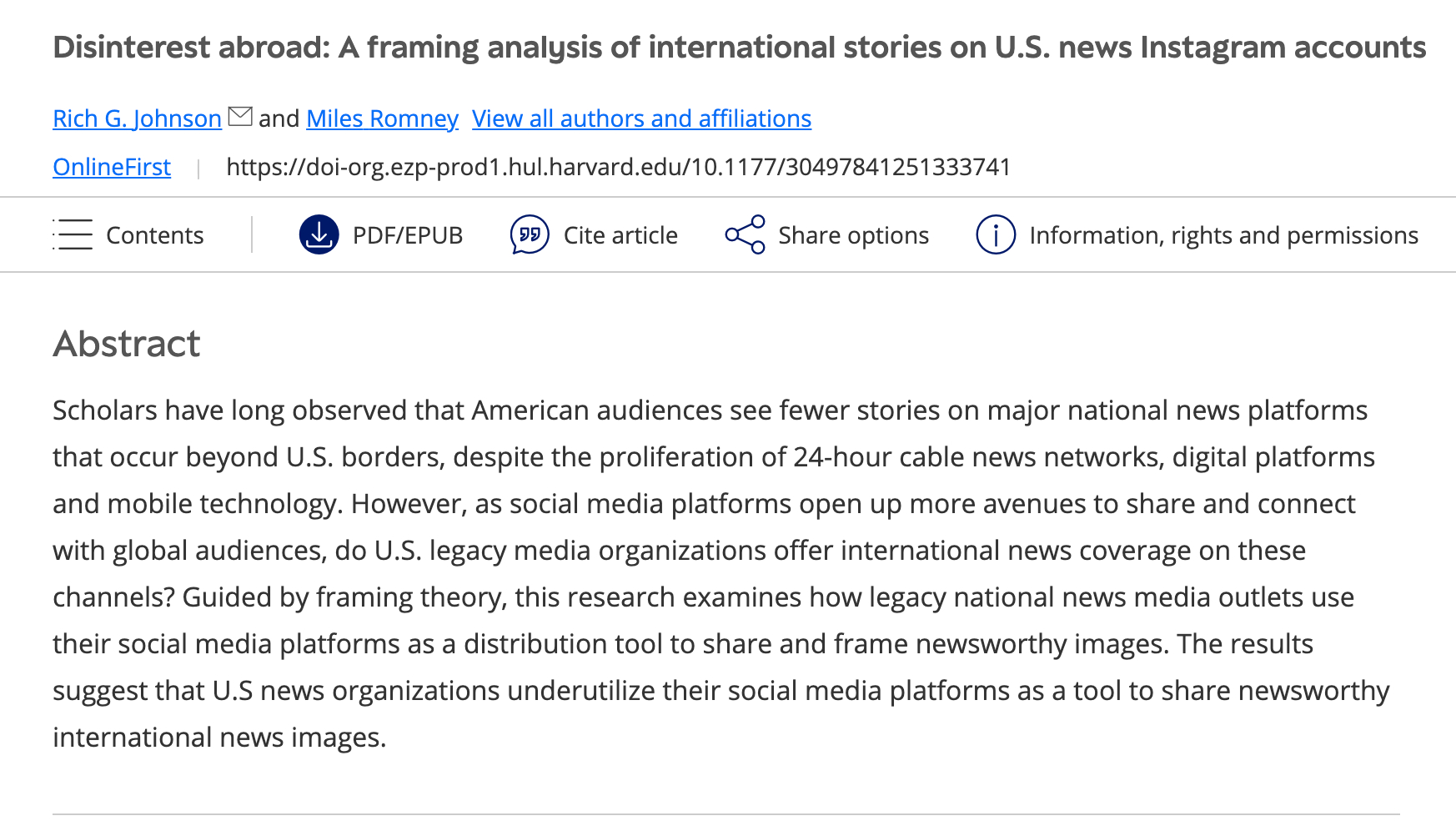Click the abstract's final line "international news images."
Image resolution: width=1456 pixels, height=821 pixels.
pos(219,738)
